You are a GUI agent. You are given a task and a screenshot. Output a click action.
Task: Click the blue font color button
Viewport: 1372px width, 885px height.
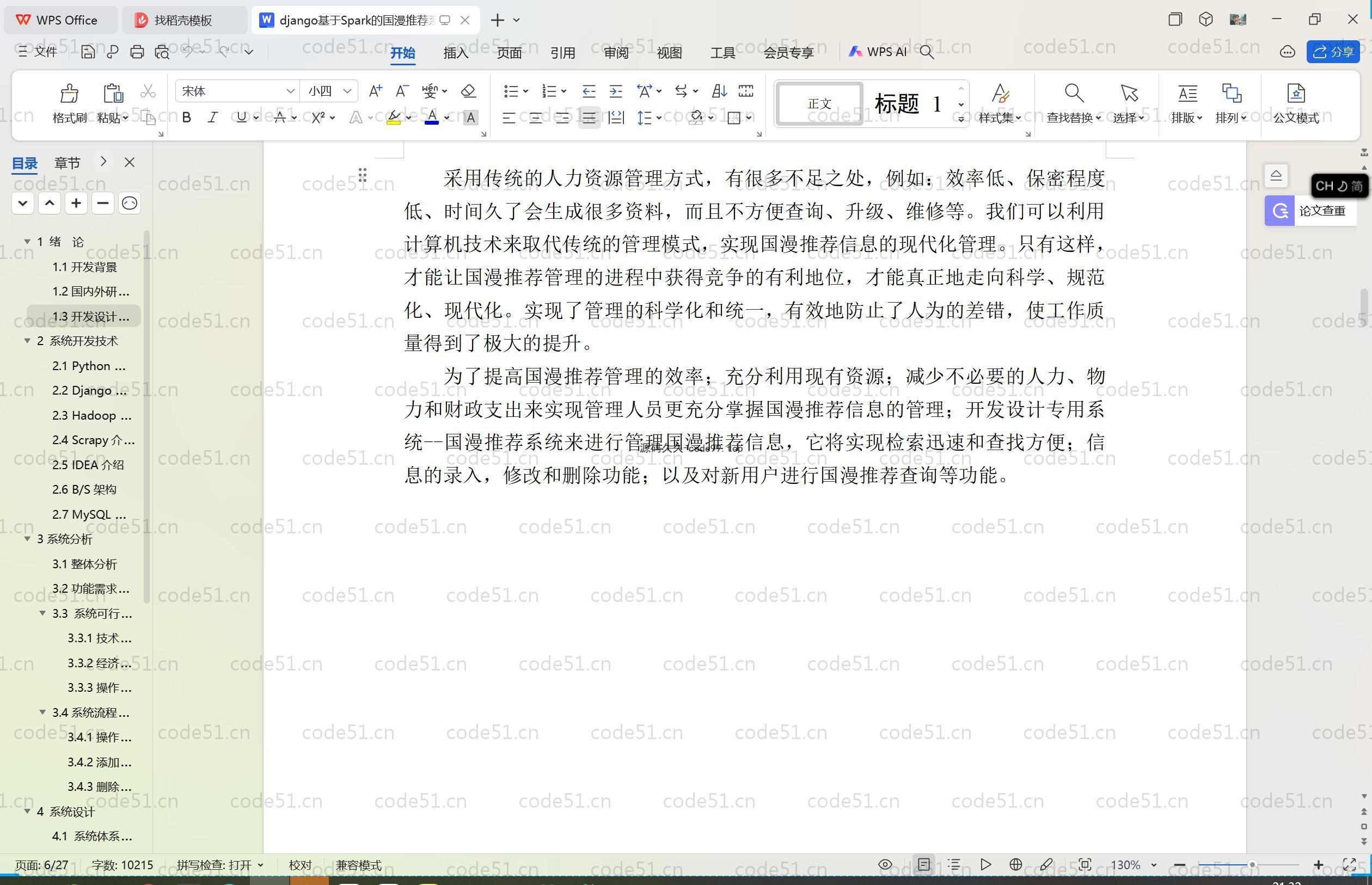coord(432,118)
